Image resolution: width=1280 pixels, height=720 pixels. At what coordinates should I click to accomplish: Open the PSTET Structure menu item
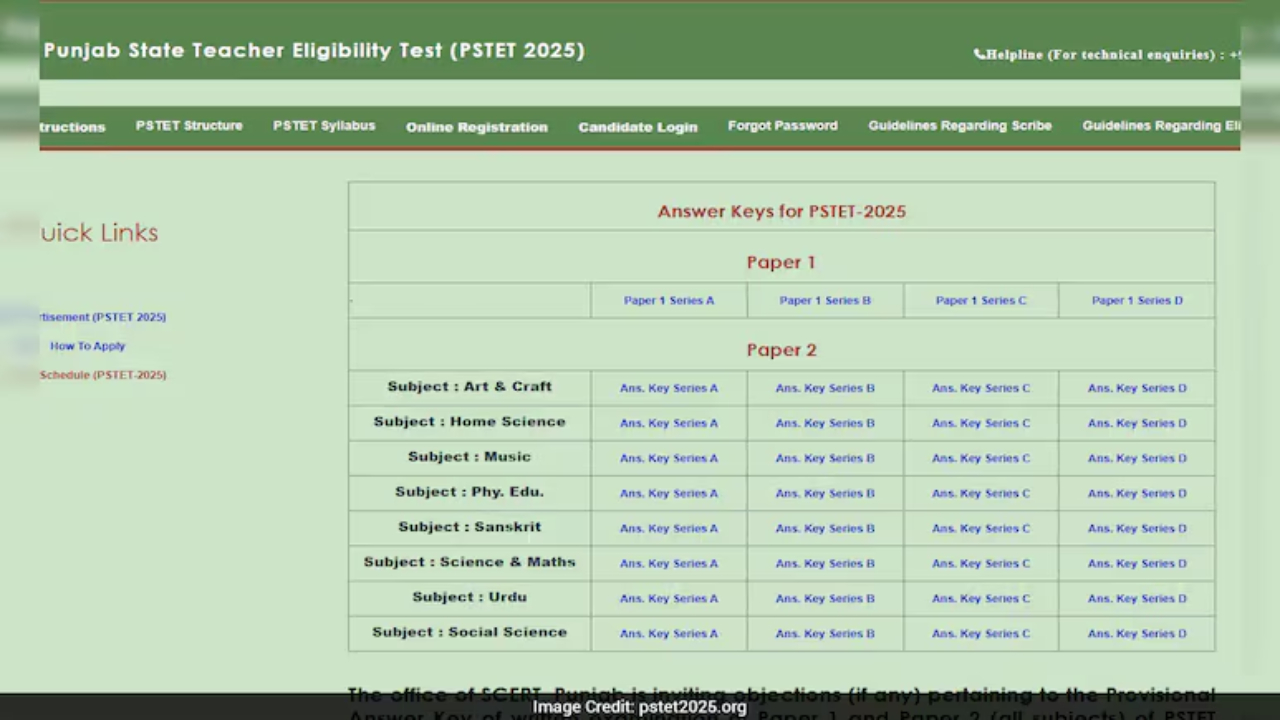pyautogui.click(x=189, y=126)
